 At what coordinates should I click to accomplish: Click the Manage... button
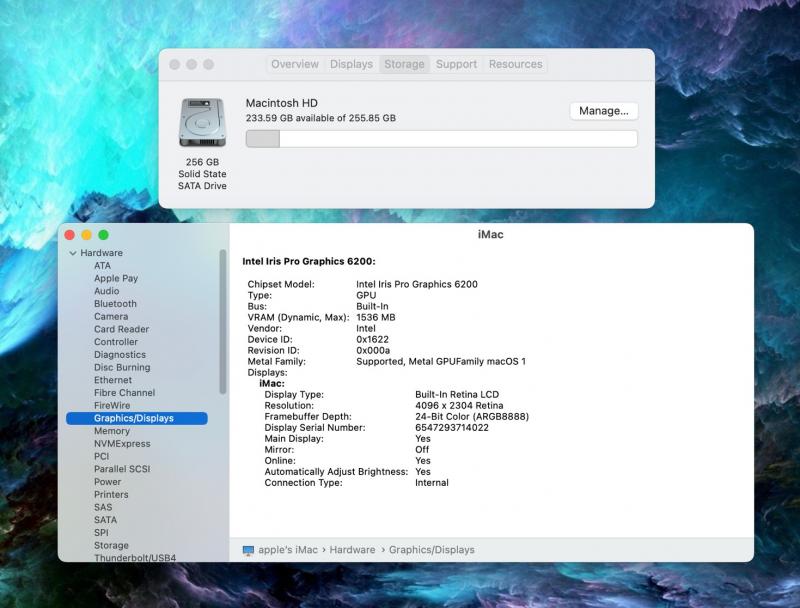[604, 111]
